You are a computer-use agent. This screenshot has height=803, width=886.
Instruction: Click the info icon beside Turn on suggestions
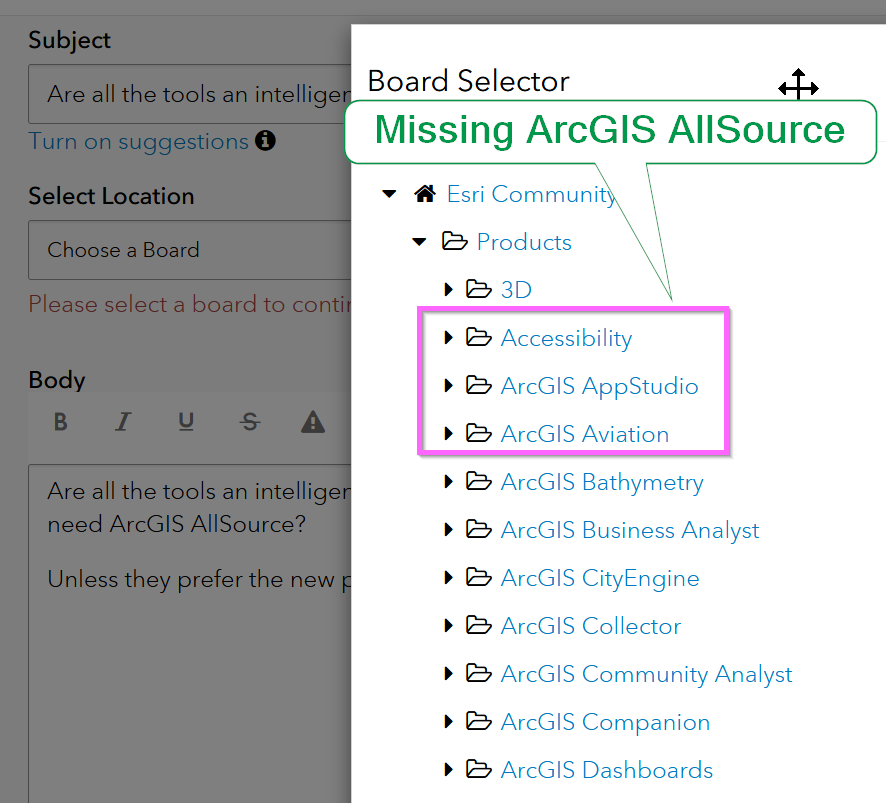click(x=265, y=141)
